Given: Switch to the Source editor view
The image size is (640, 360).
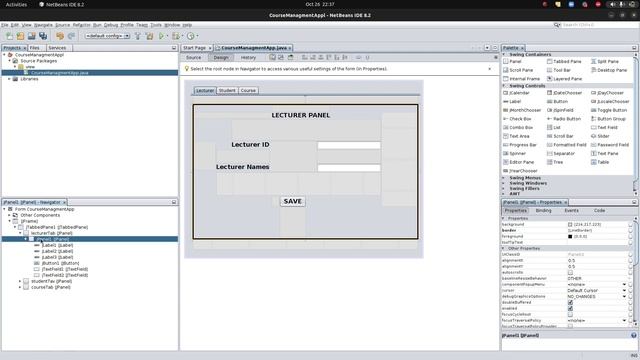Looking at the screenshot, I should click(193, 58).
